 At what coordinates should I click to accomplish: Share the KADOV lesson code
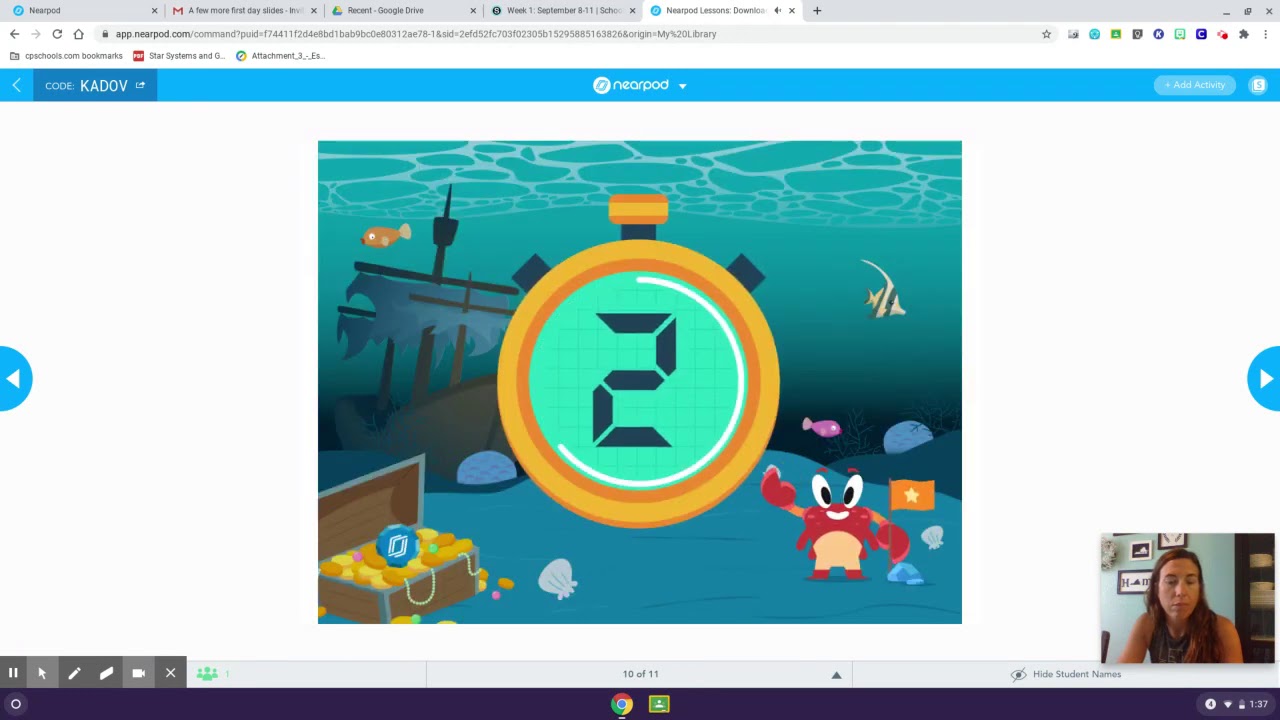click(x=140, y=85)
